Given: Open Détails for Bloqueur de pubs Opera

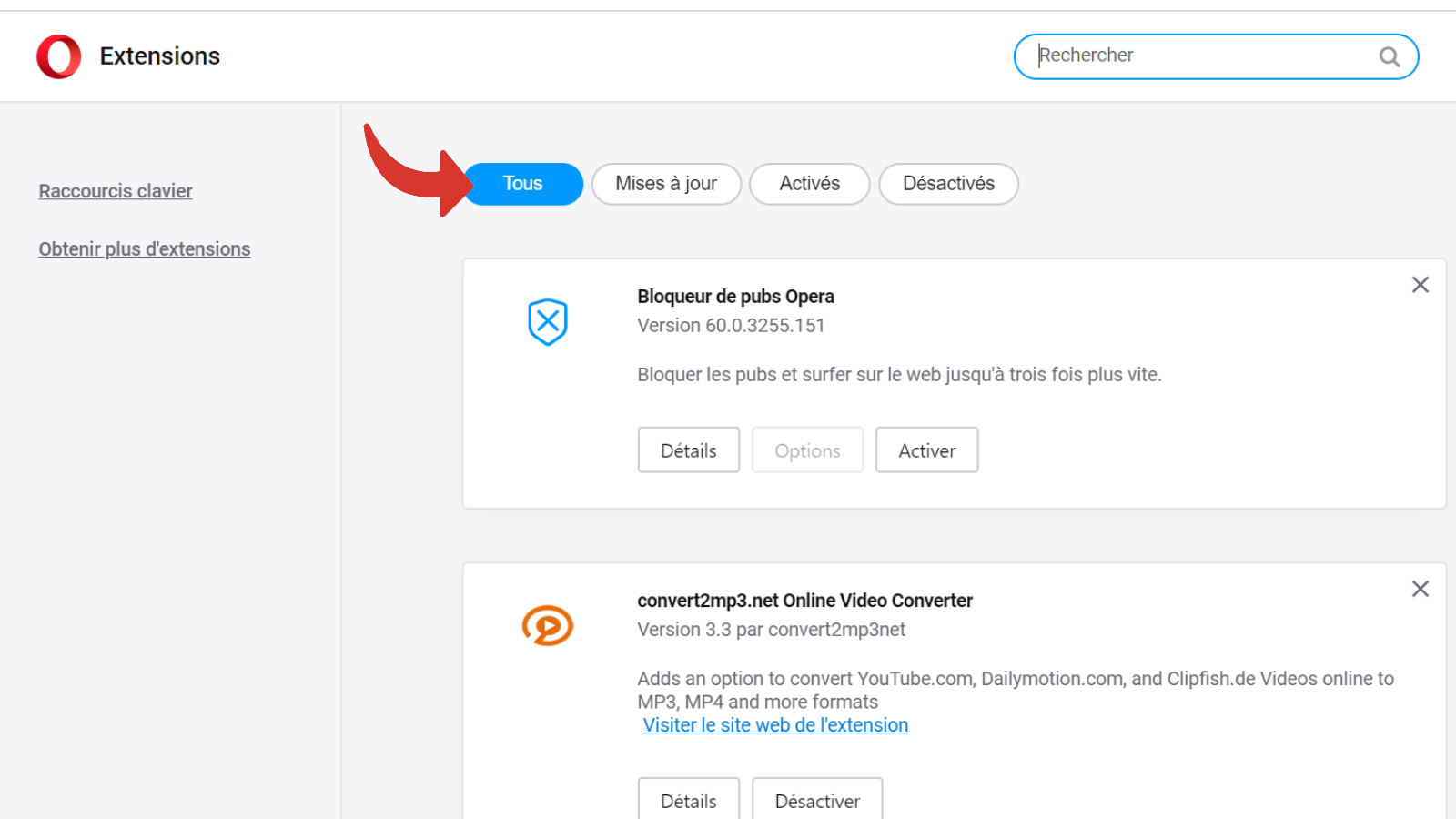Looking at the screenshot, I should click(x=689, y=450).
